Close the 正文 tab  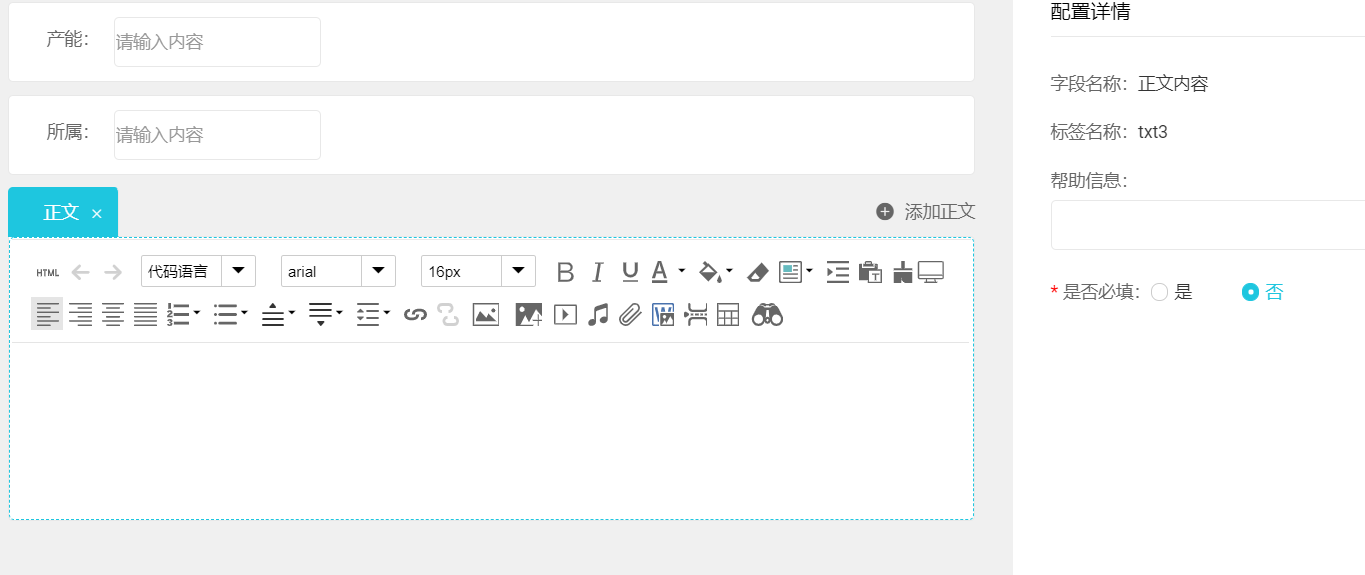tap(97, 214)
